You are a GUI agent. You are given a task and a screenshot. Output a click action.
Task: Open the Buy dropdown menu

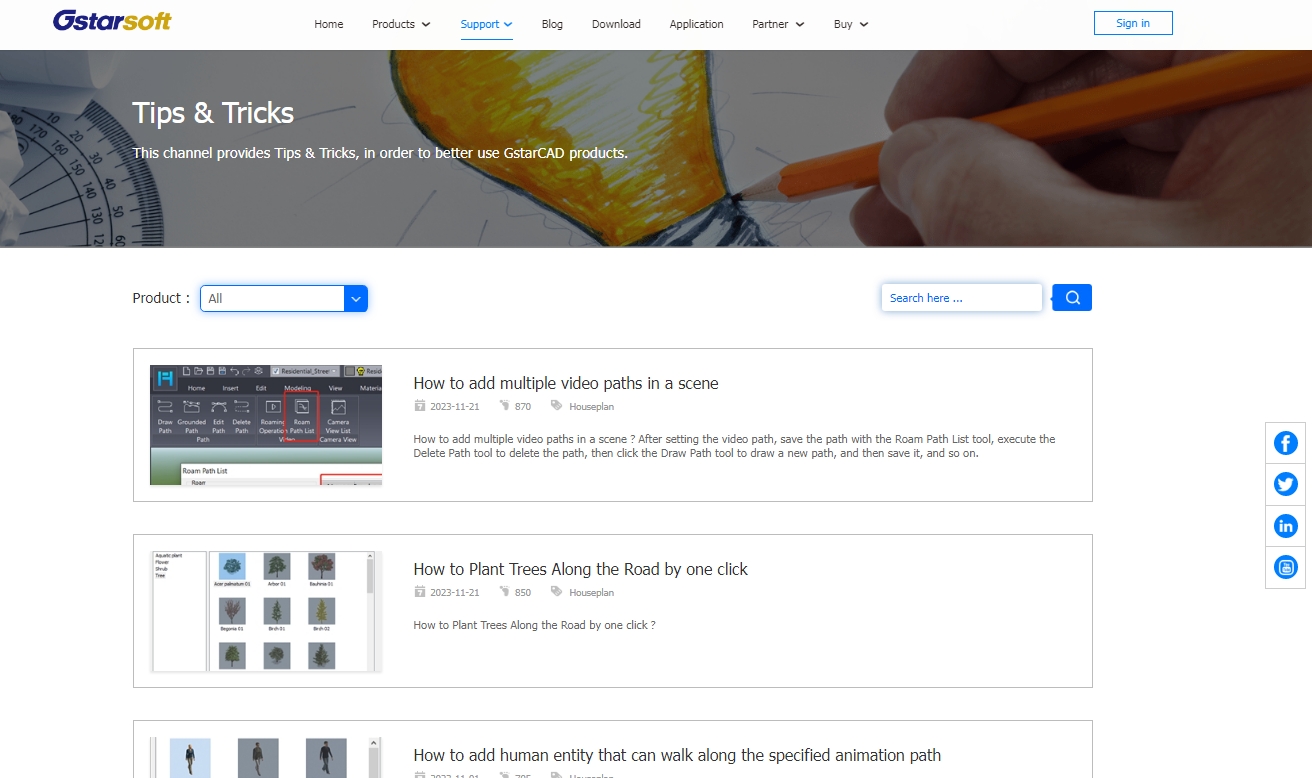tap(851, 24)
